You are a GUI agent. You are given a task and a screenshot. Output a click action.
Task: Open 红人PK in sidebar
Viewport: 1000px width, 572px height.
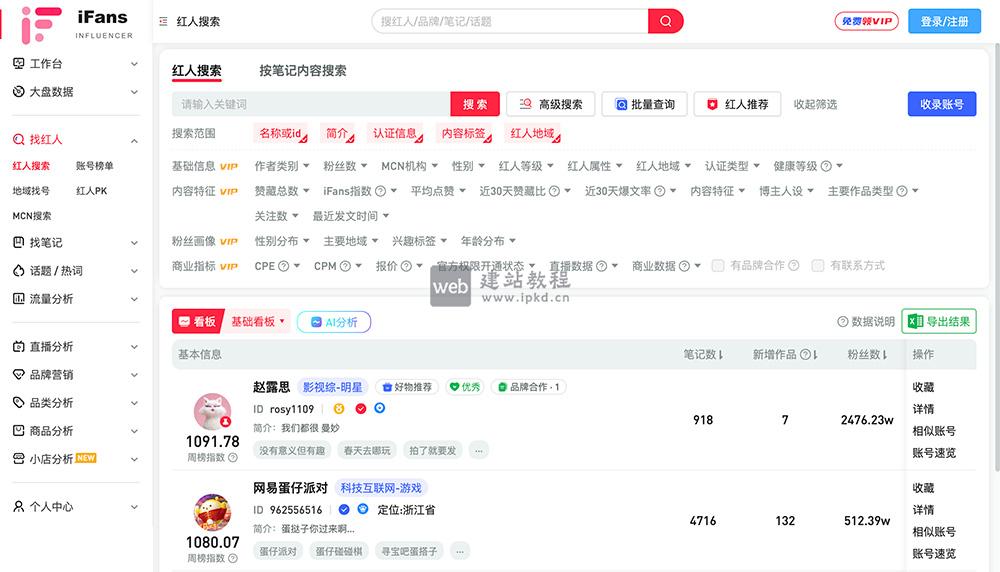click(x=91, y=191)
